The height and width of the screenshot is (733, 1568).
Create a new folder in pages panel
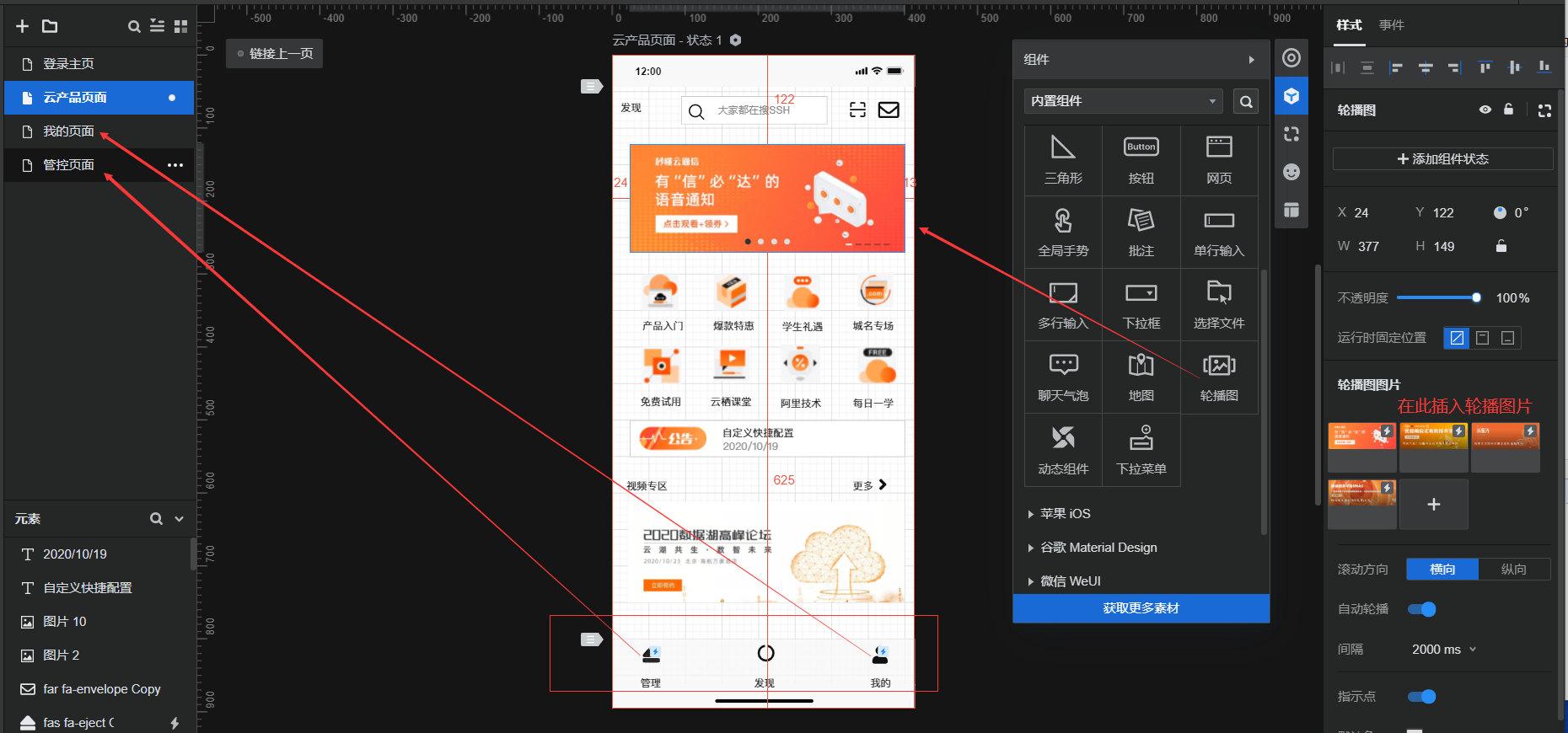(x=50, y=26)
